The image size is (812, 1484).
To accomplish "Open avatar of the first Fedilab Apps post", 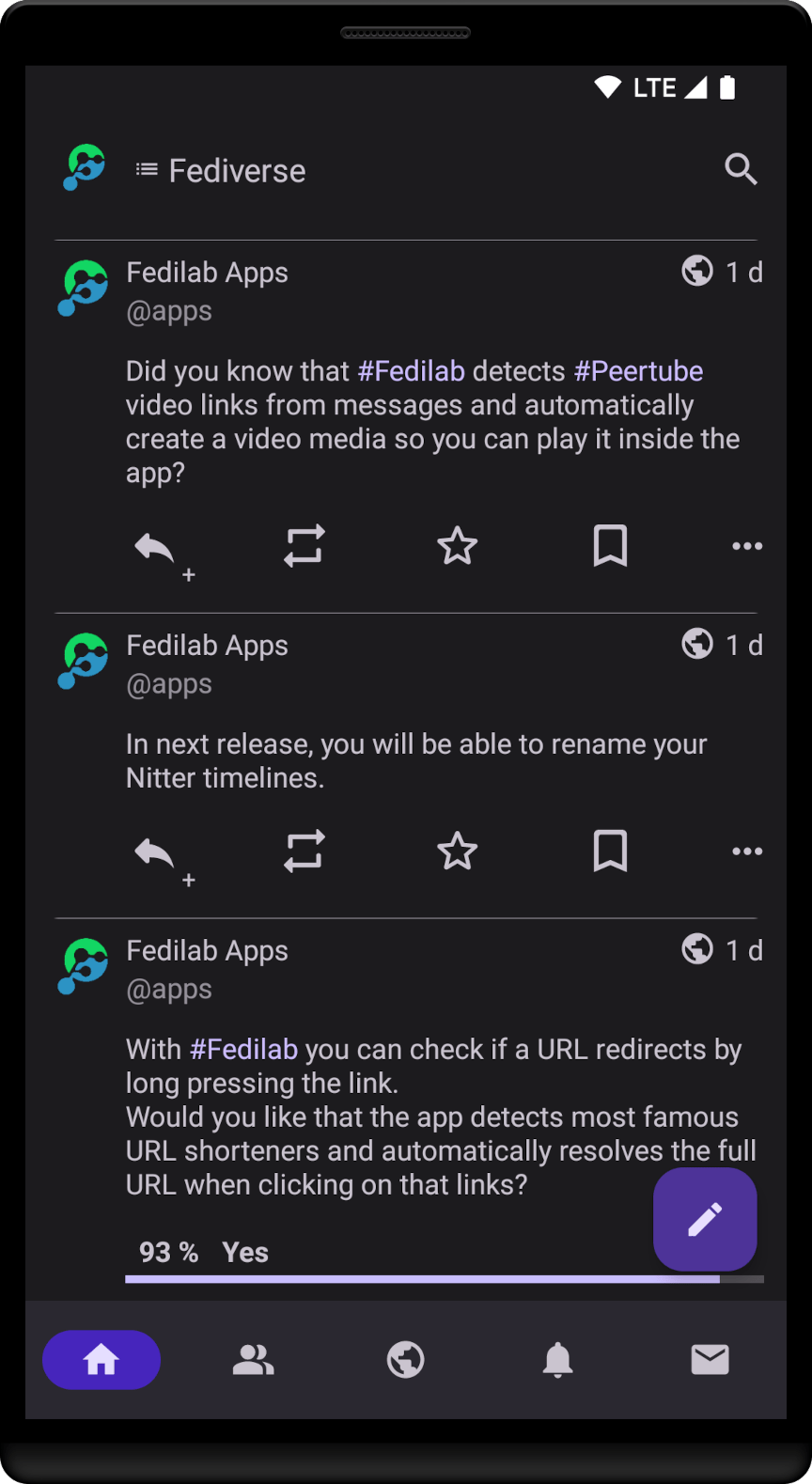I will click(85, 288).
